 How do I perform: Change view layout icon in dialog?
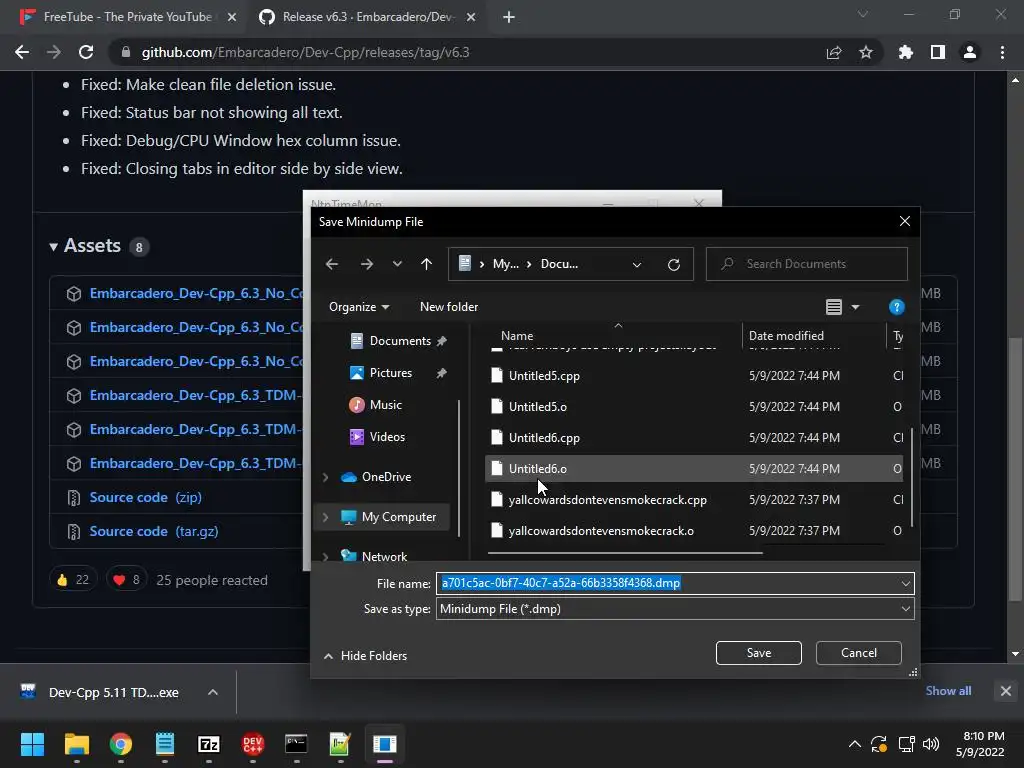pyautogui.click(x=833, y=307)
